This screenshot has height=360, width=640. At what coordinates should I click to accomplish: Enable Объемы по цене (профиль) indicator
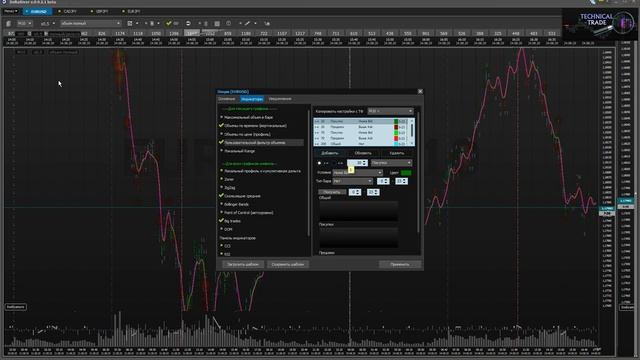(x=246, y=134)
